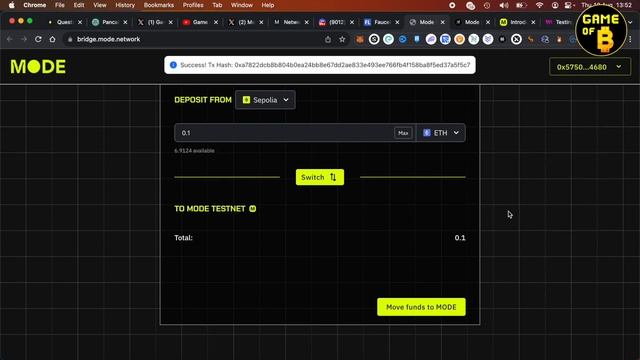Viewport: 640px width, 360px height.
Task: Click the Switch direction button
Action: [320, 177]
